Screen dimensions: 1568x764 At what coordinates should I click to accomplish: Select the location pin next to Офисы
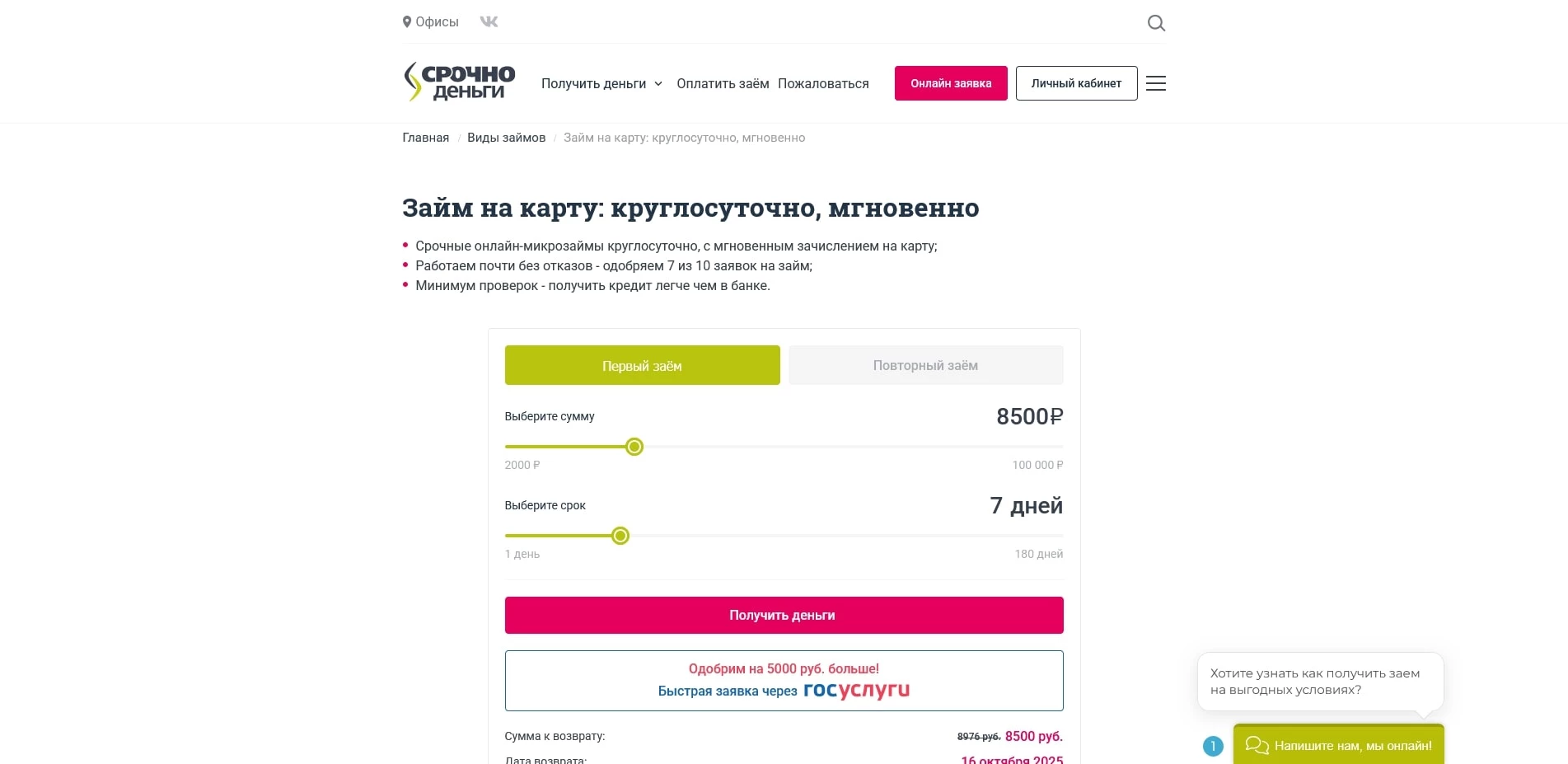coord(406,21)
